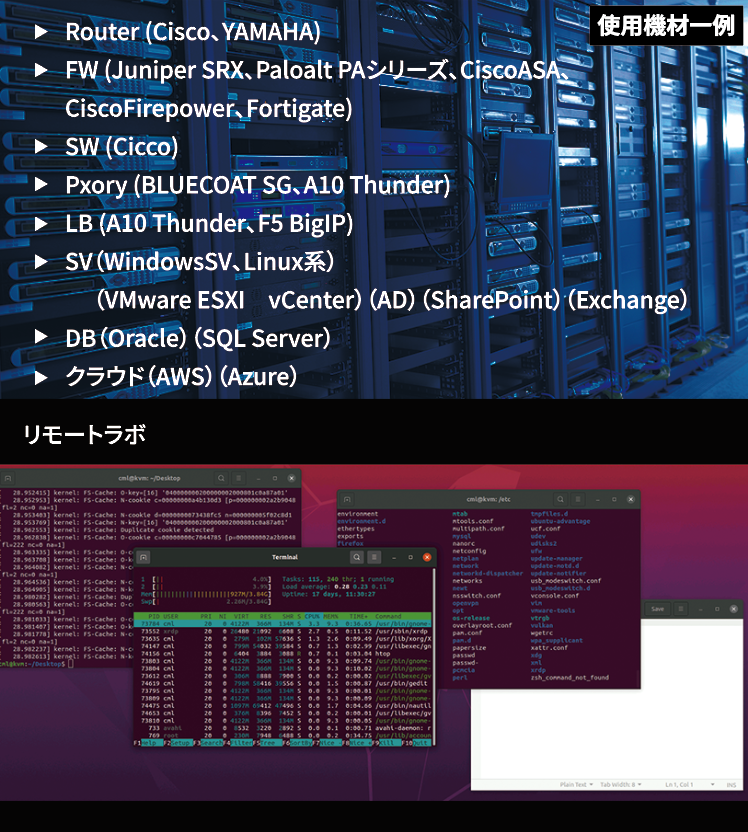Minimize the cml@kvm: /etc terminal window
This screenshot has height=832, width=748.
coord(598,499)
